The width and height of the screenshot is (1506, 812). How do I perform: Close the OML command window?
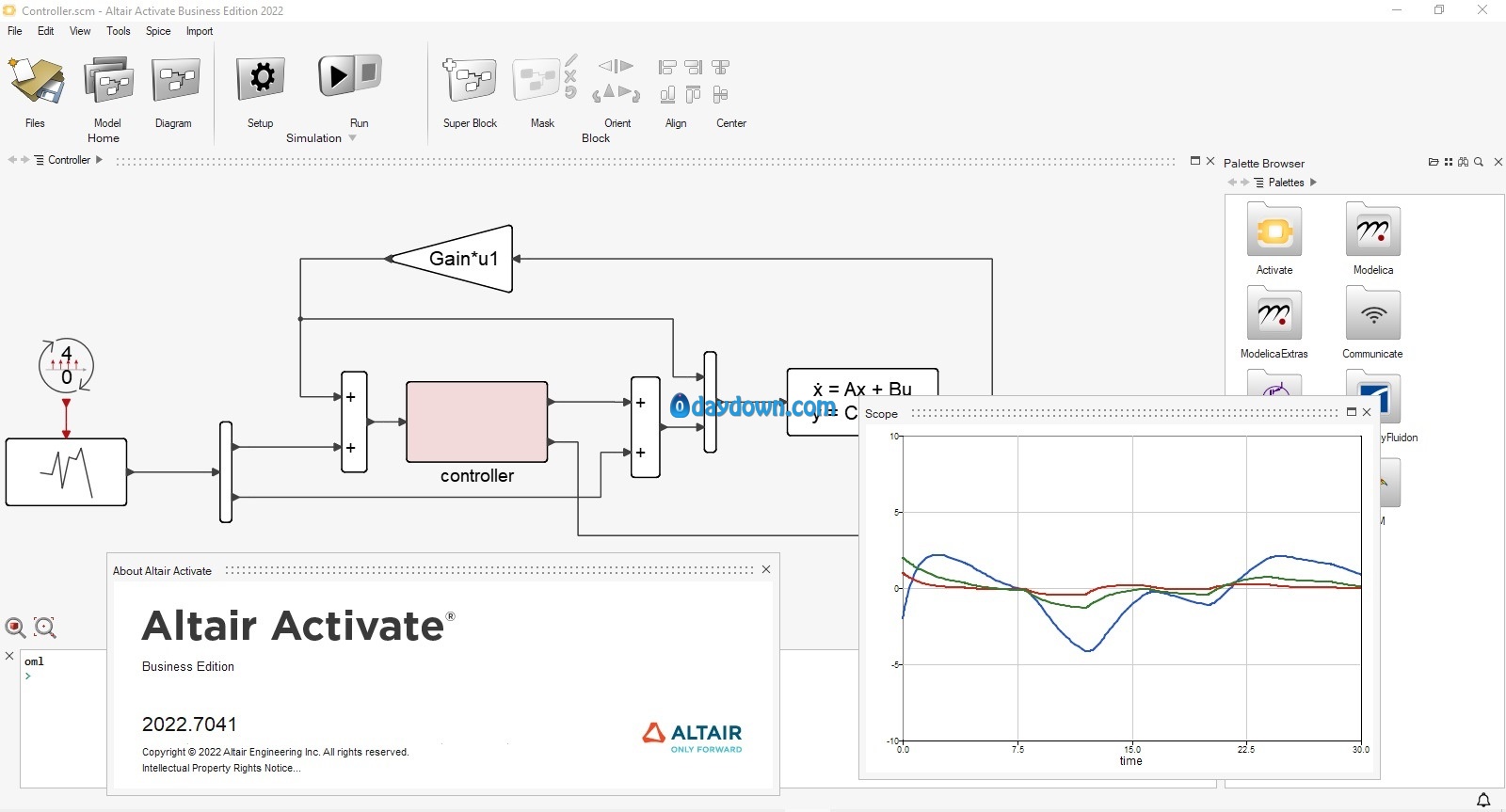click(9, 656)
